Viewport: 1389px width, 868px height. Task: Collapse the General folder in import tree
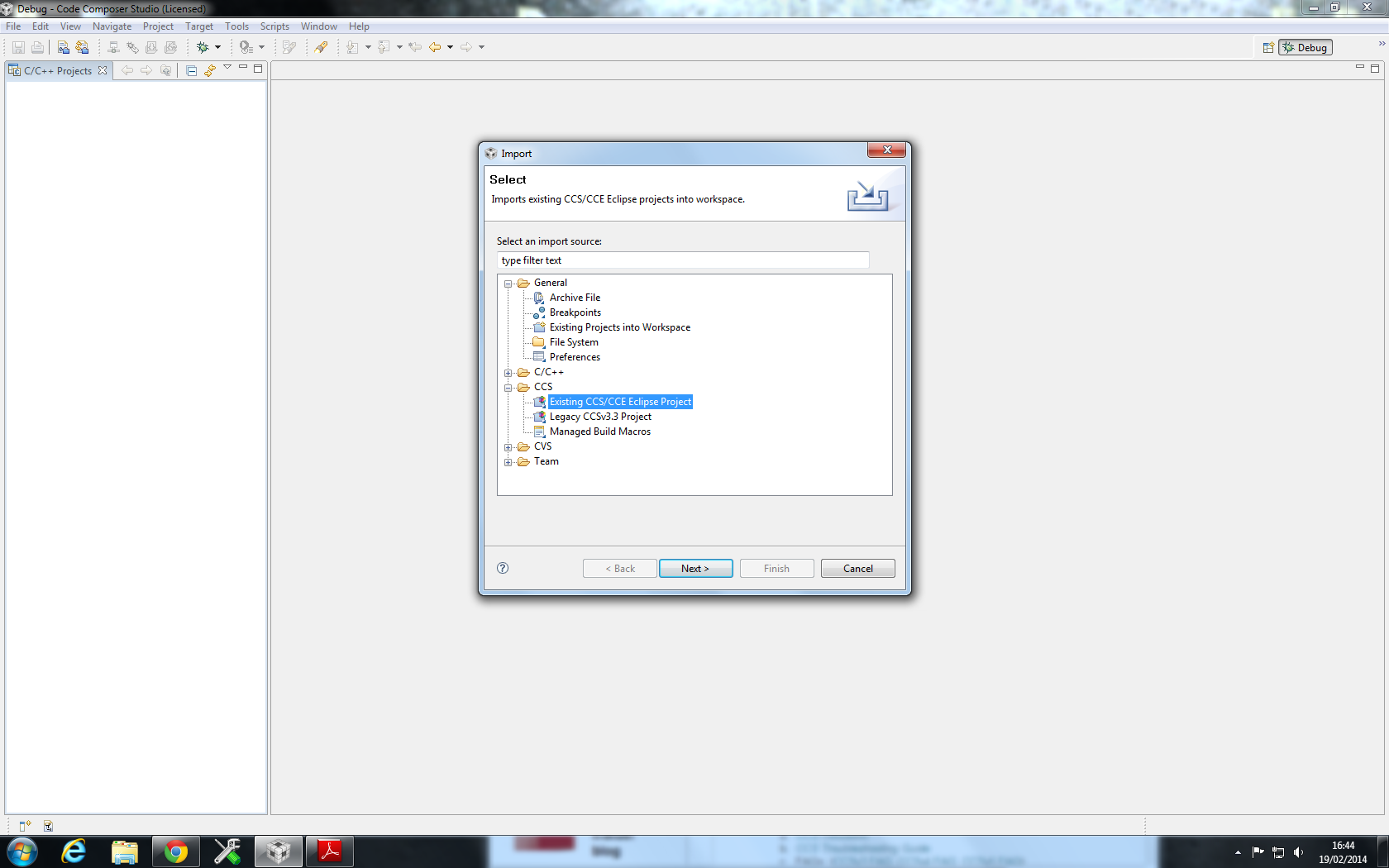[508, 284]
